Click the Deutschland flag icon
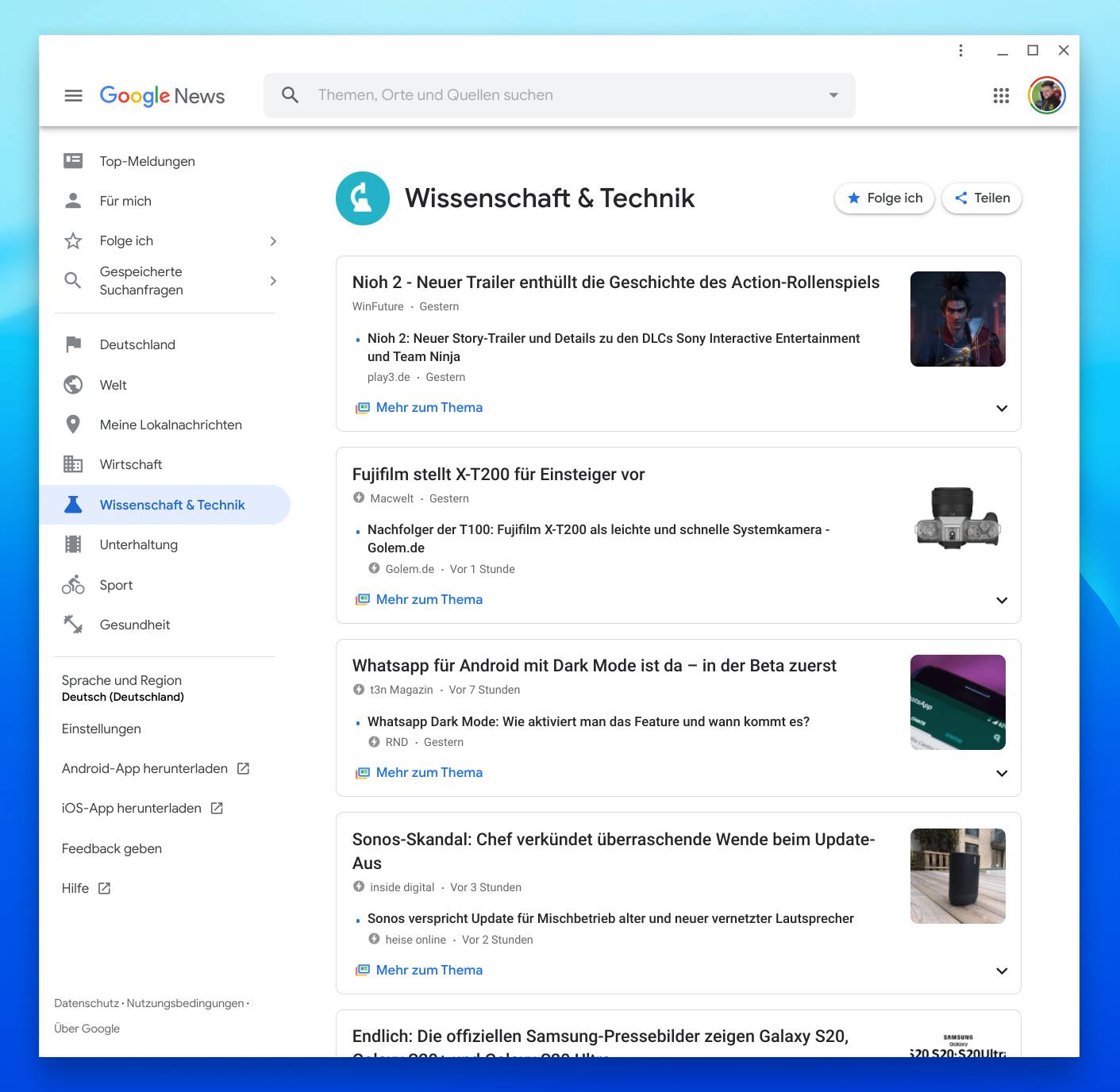The width and height of the screenshot is (1120, 1092). 73,344
